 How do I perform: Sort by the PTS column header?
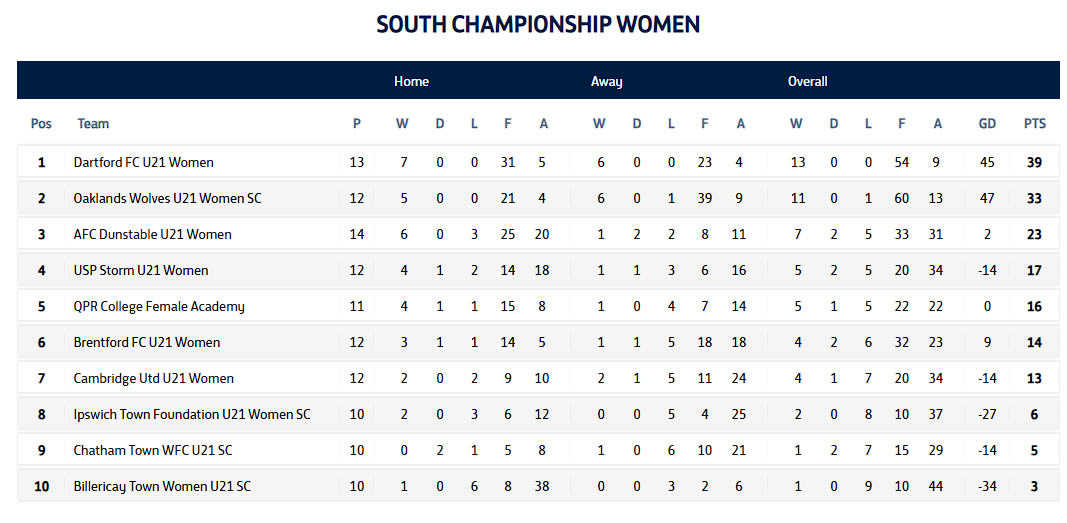[x=1034, y=124]
